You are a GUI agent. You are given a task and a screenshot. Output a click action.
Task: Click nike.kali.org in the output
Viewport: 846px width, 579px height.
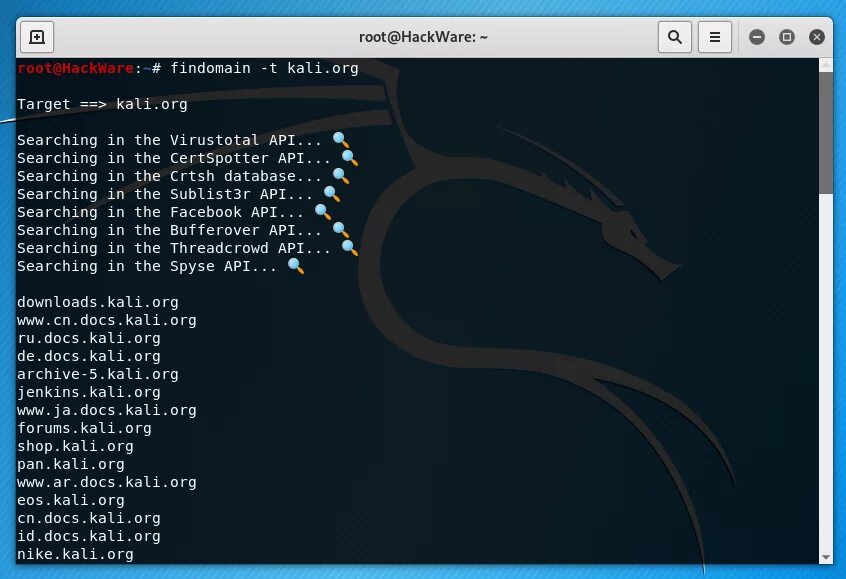[x=76, y=554]
